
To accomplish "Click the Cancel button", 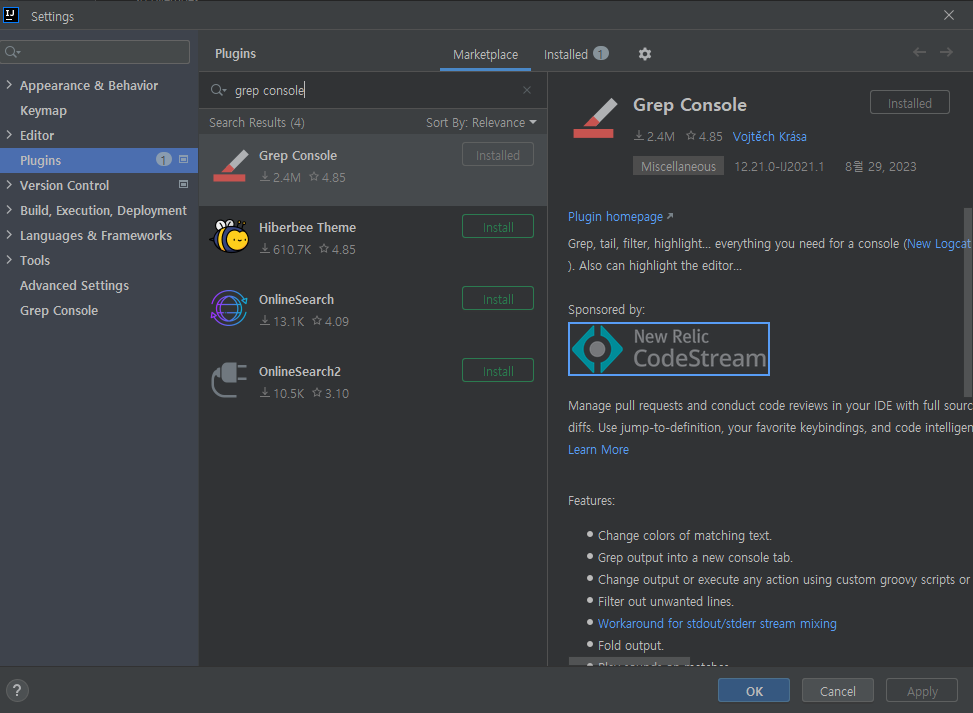I will pyautogui.click(x=838, y=691).
